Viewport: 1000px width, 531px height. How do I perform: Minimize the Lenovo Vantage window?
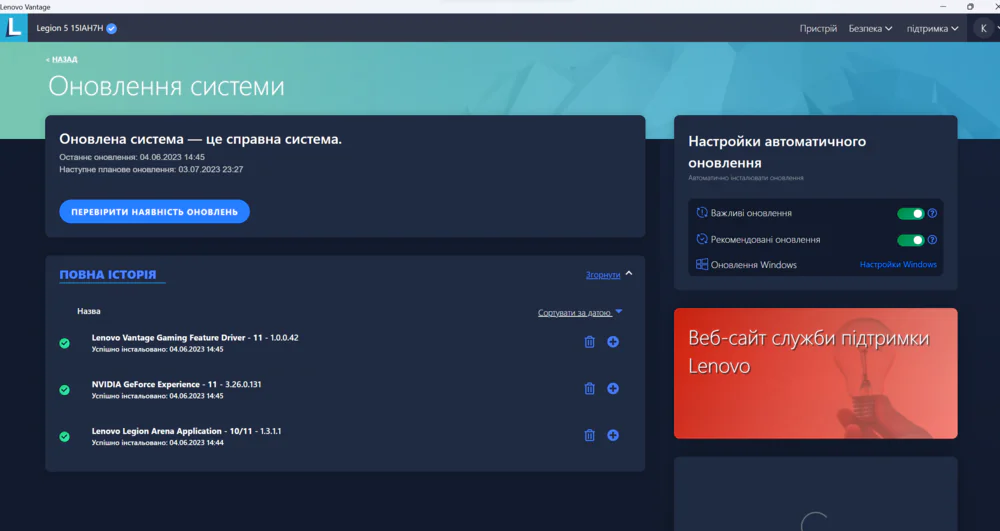(943, 6)
